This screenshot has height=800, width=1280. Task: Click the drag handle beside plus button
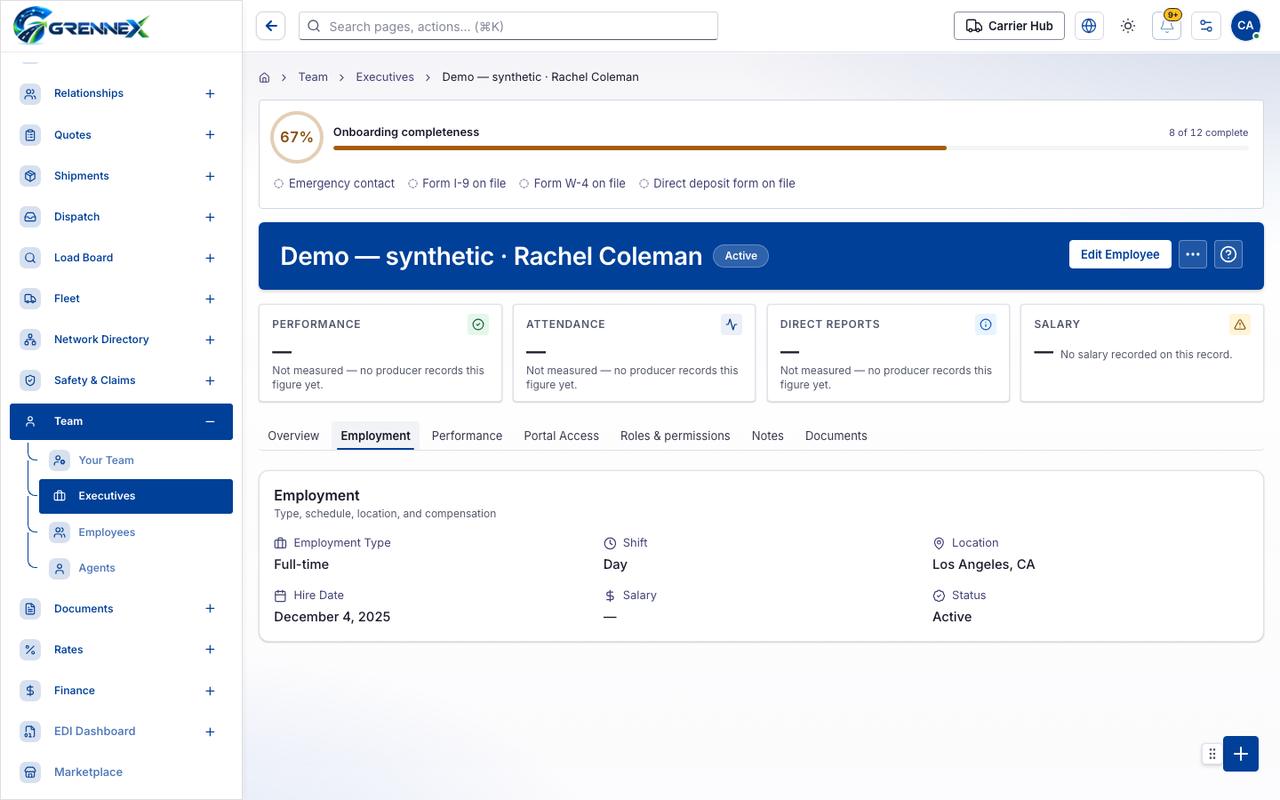[x=1212, y=754]
